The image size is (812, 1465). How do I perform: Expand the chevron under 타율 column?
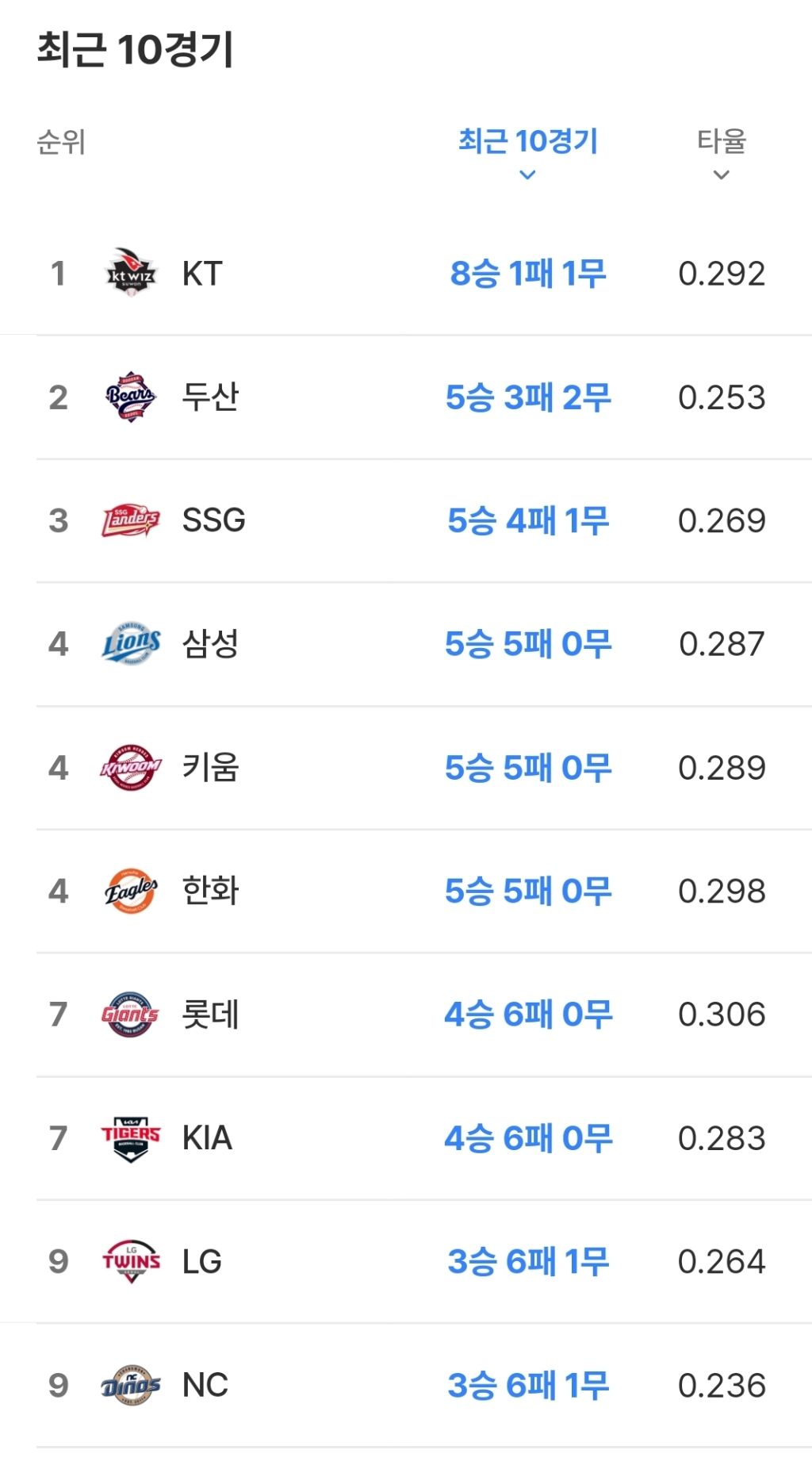tap(721, 174)
